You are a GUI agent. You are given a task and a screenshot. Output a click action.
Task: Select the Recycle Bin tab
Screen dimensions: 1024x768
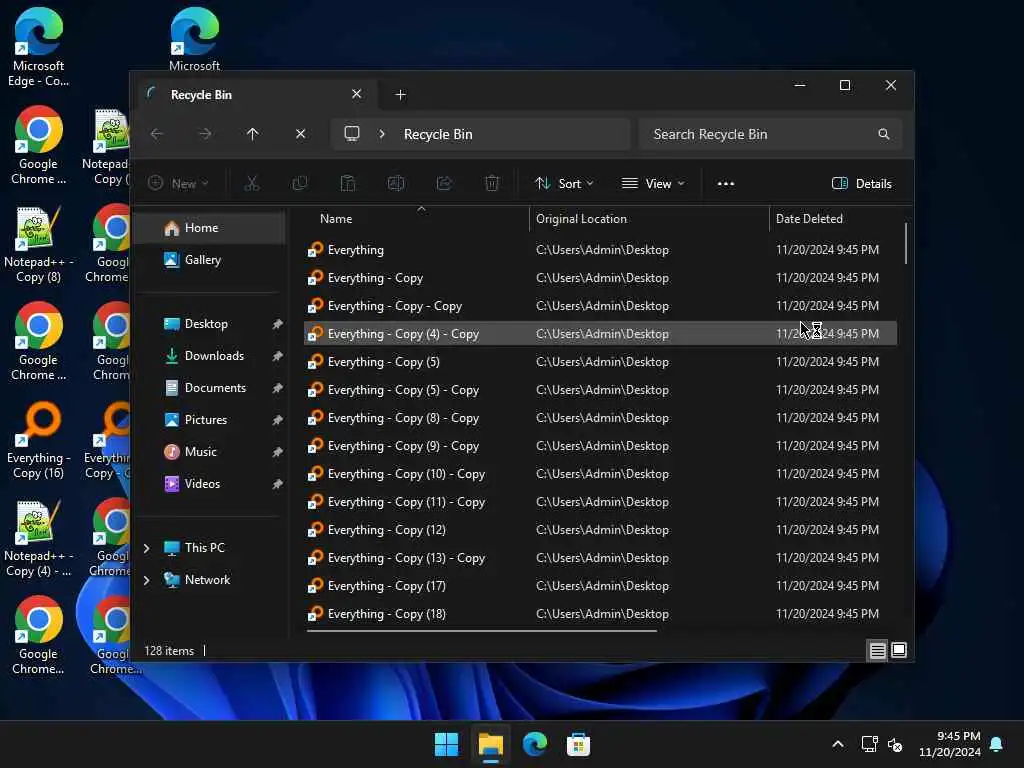254,95
